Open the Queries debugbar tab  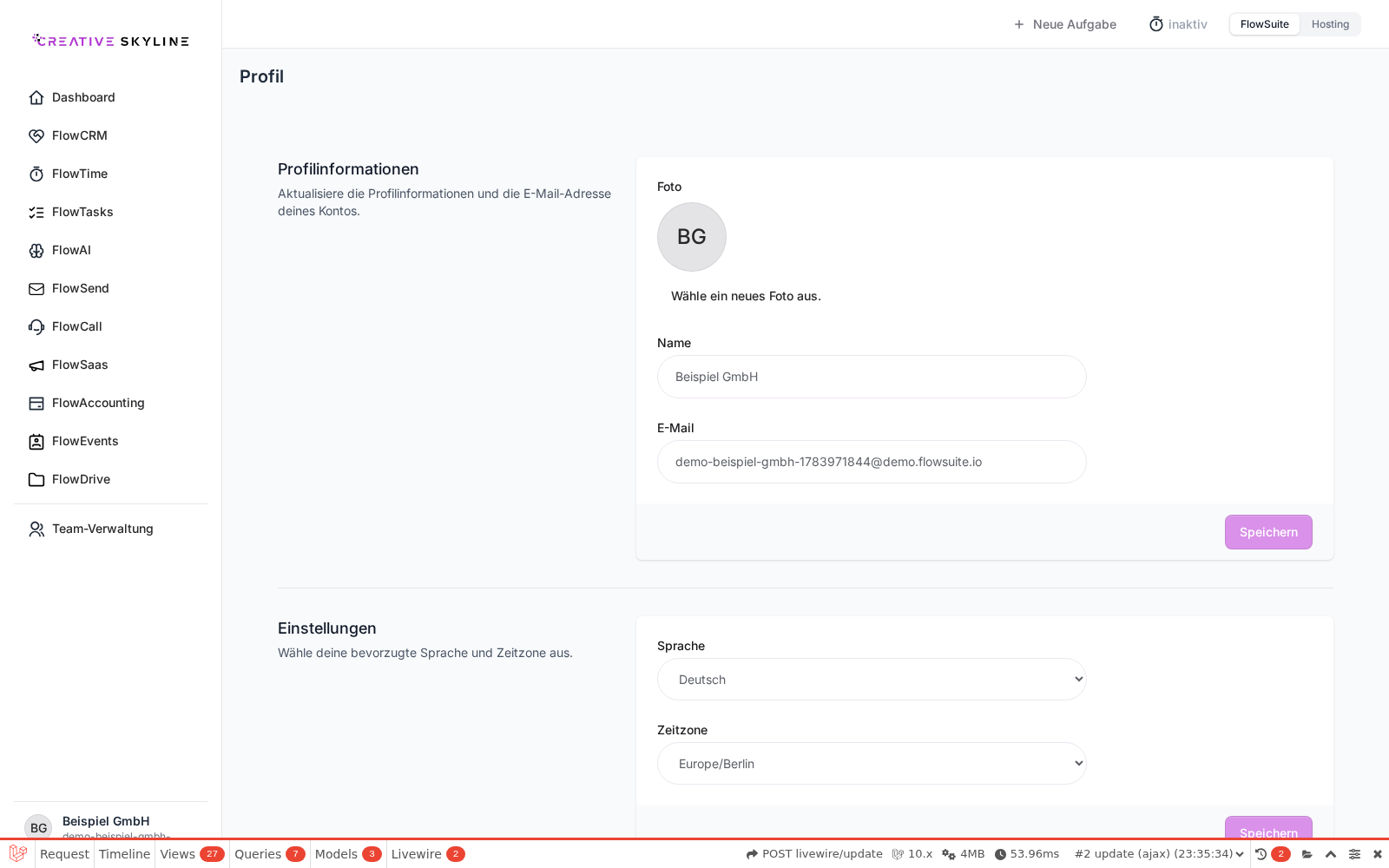point(269,854)
